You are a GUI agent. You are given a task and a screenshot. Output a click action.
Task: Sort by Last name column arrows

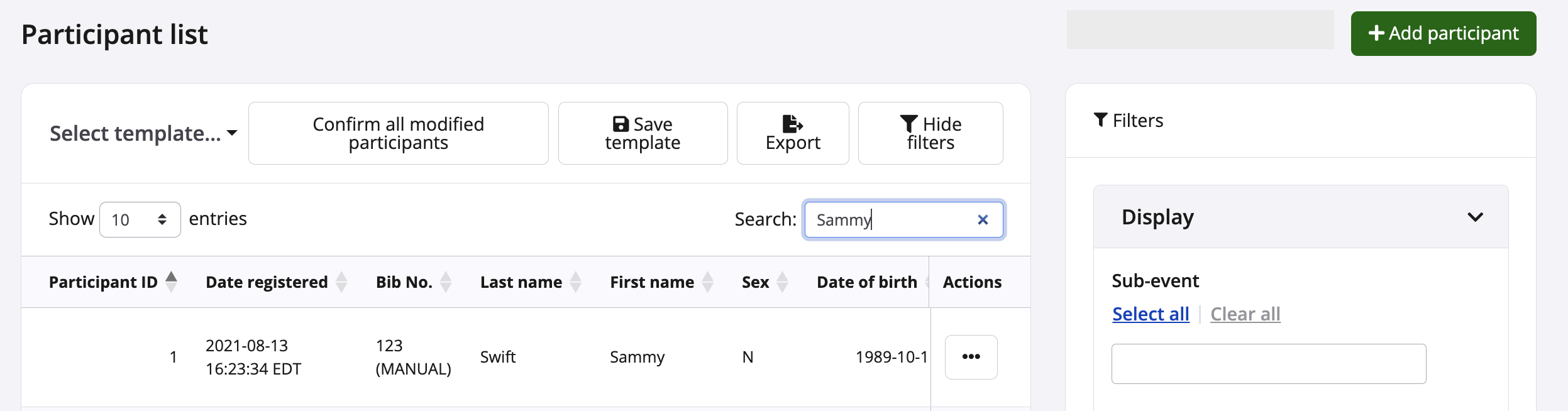tap(575, 282)
